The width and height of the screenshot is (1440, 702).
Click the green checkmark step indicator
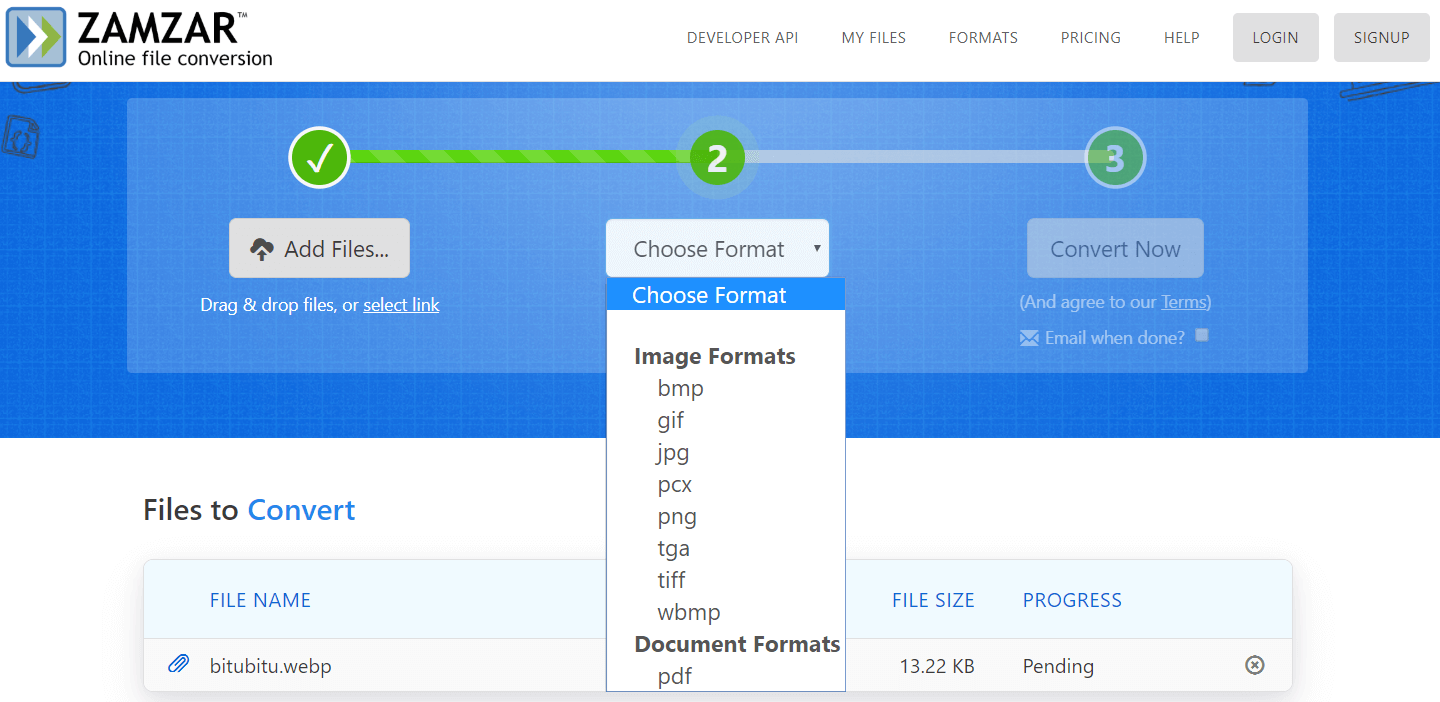pyautogui.click(x=319, y=157)
